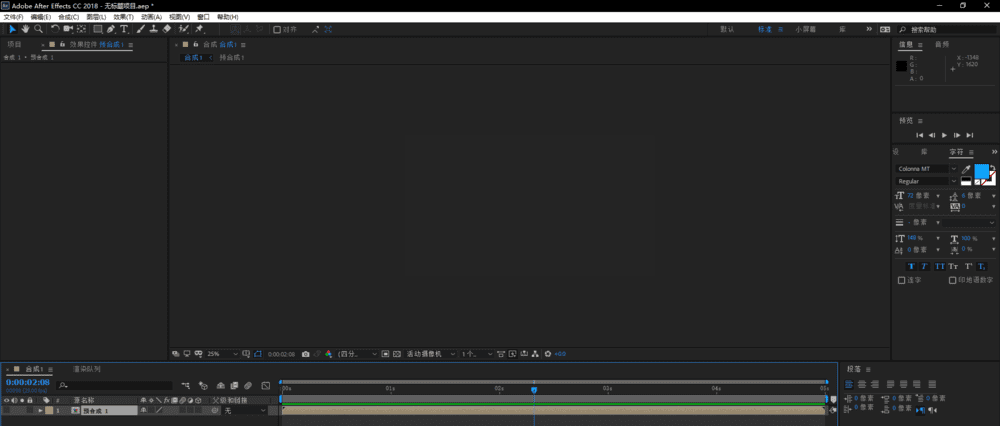Jump to first frame in preview
Viewport: 1000px width, 426px height.
[x=920, y=135]
